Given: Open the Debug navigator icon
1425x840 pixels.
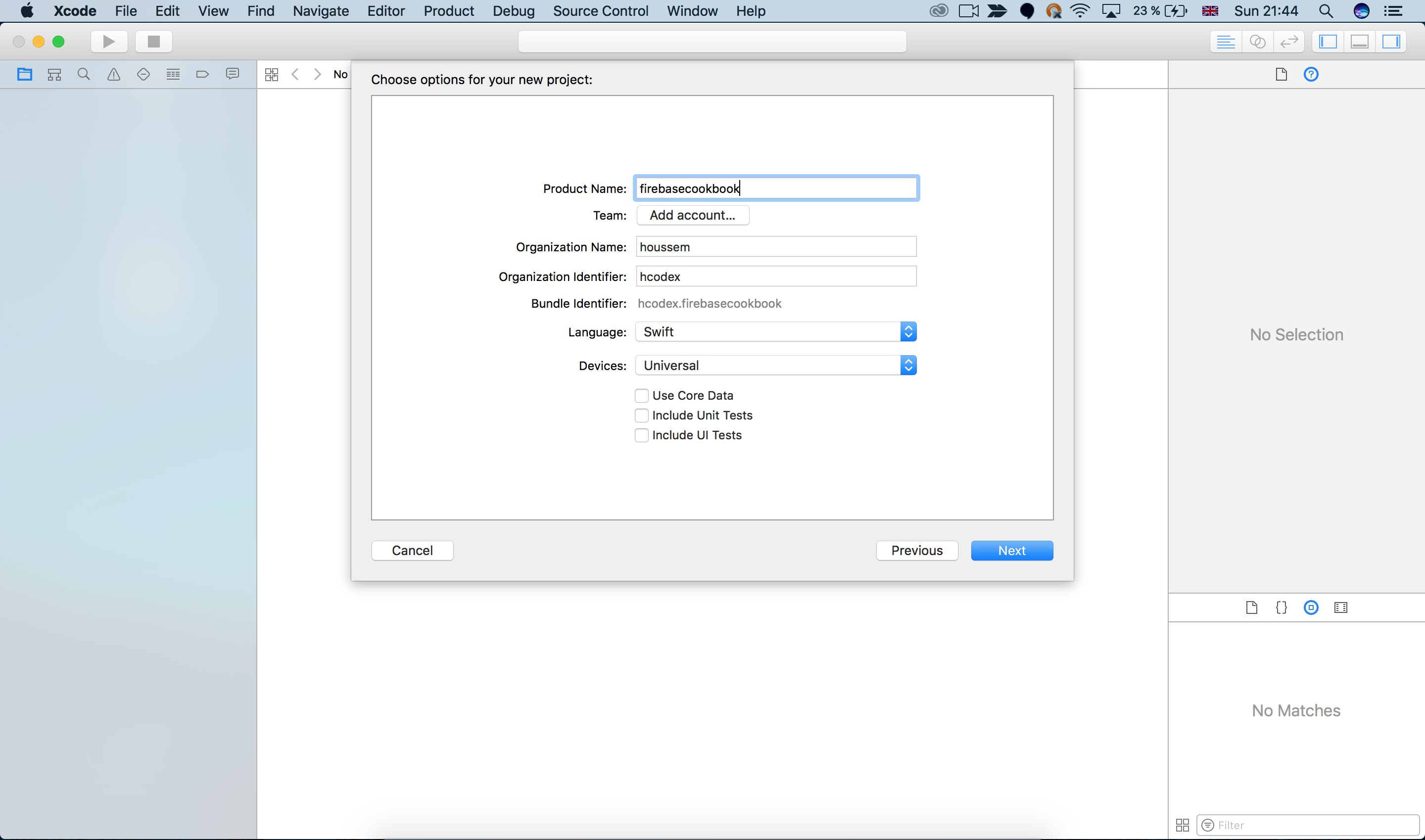Looking at the screenshot, I should [x=173, y=74].
